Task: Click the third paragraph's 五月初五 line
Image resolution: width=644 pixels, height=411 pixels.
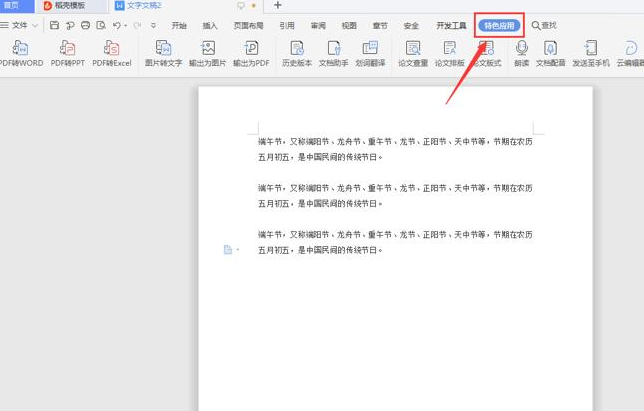Action: click(320, 250)
